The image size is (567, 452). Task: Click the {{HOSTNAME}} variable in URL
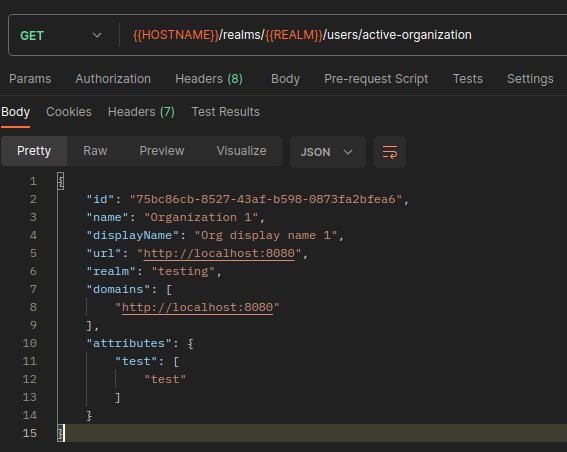click(x=176, y=35)
